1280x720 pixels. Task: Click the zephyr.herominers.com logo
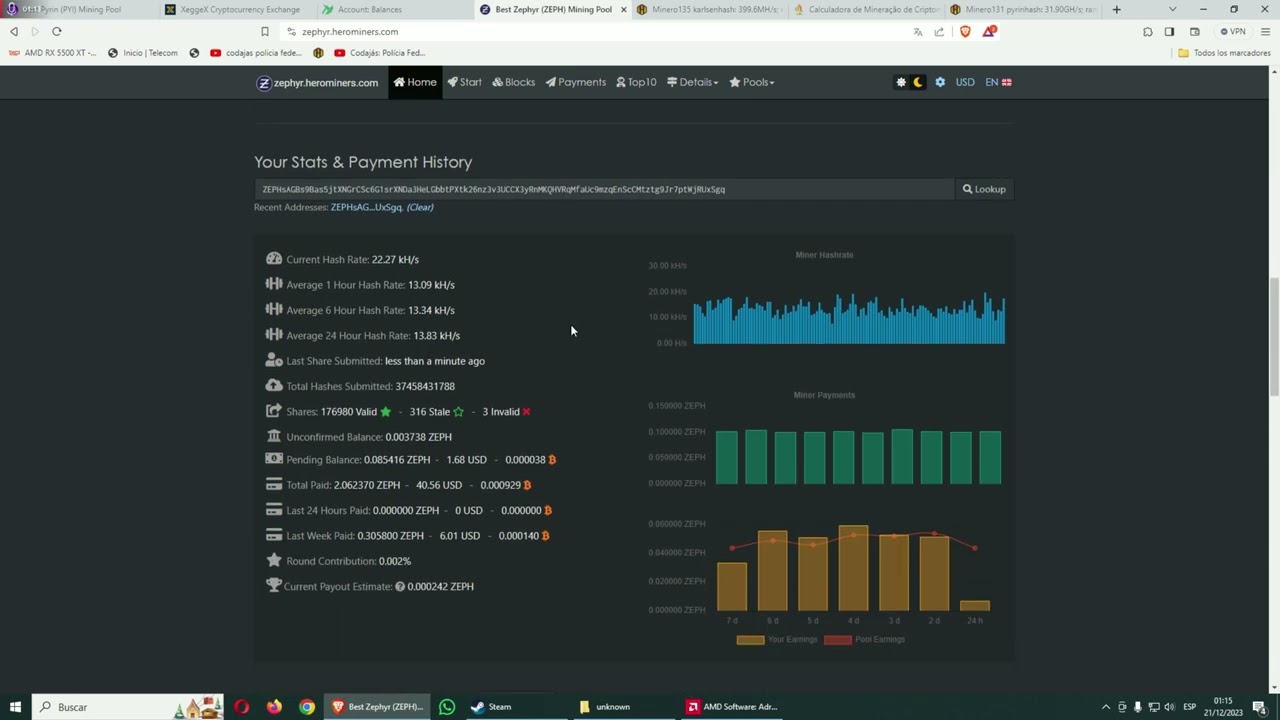318,83
